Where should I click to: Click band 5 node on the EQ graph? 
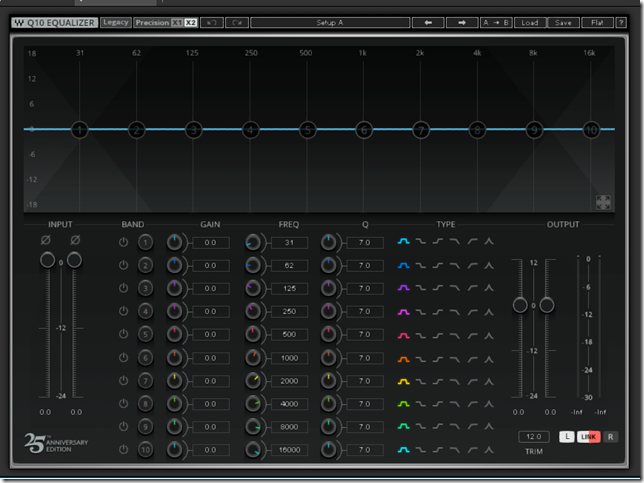pyautogui.click(x=307, y=130)
